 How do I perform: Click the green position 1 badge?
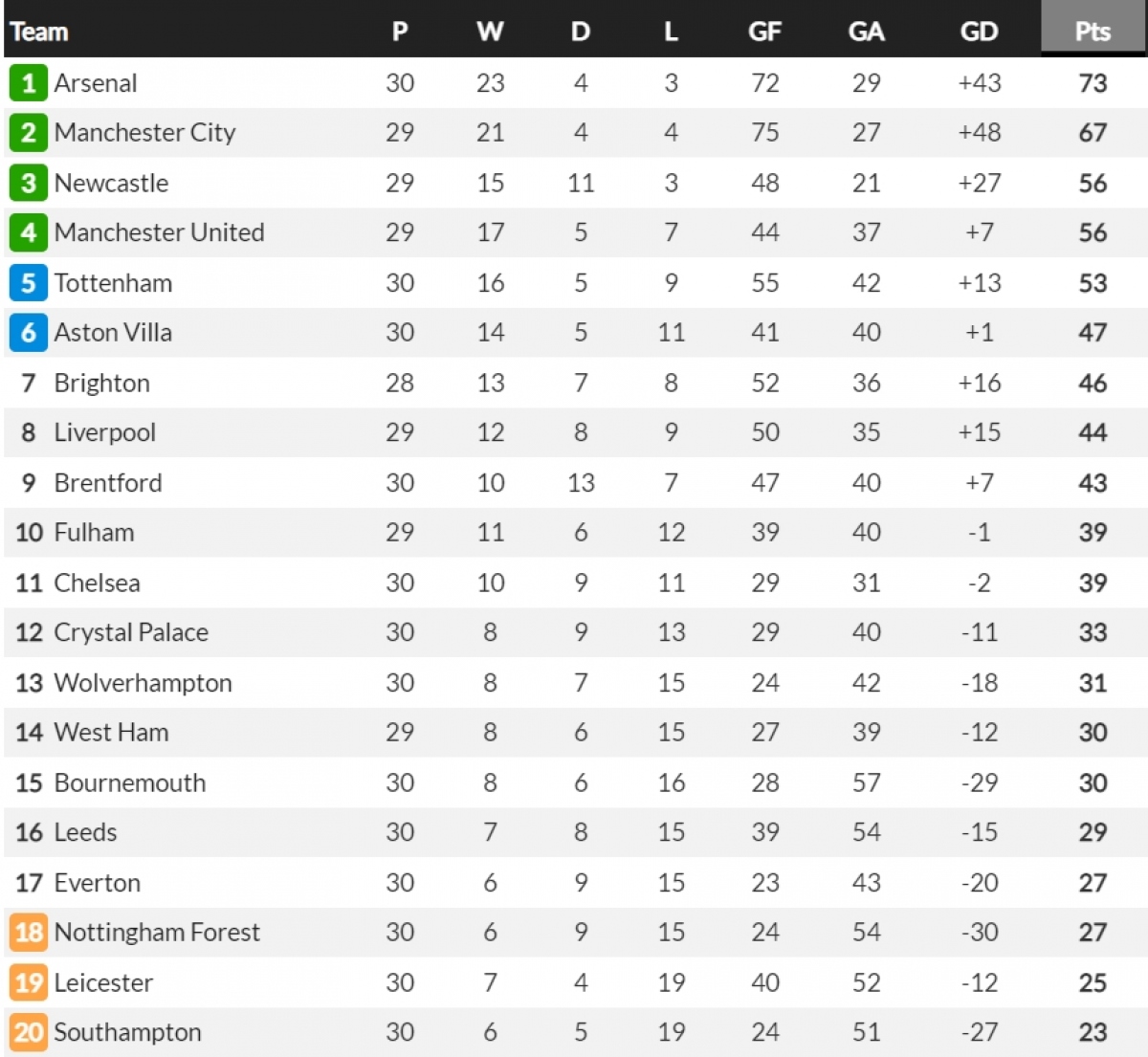[28, 83]
